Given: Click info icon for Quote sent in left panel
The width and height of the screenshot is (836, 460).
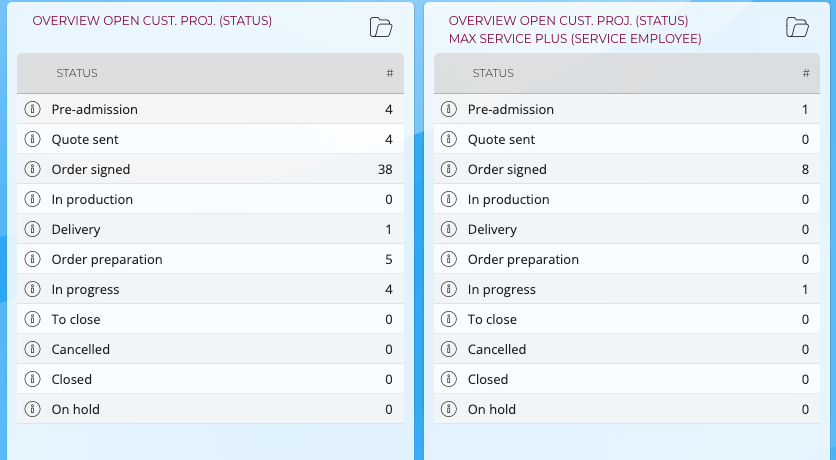Looking at the screenshot, I should (x=33, y=139).
